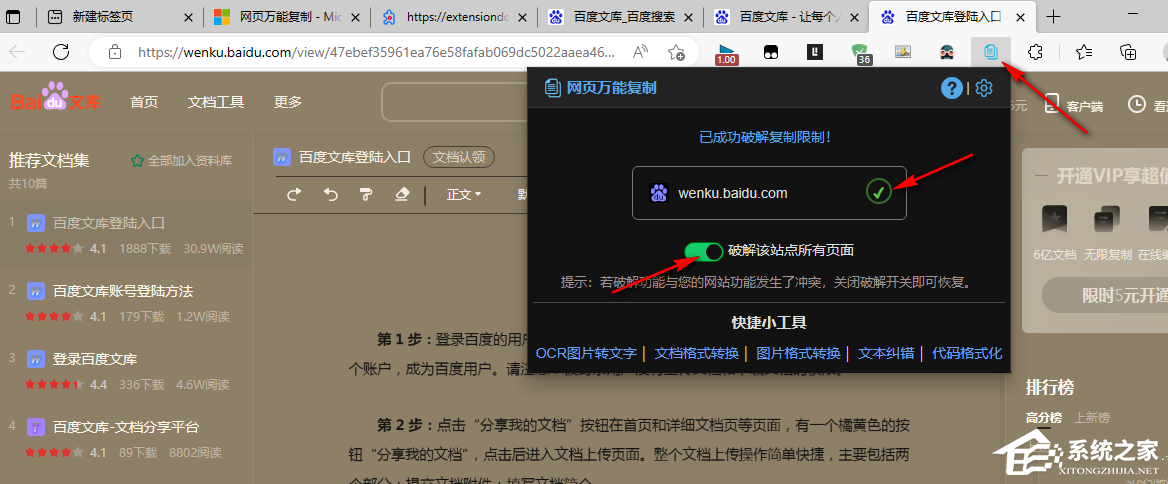Viewport: 1168px width, 484px height.
Task: Click the wenku.baidu.com site box
Action: [769, 193]
